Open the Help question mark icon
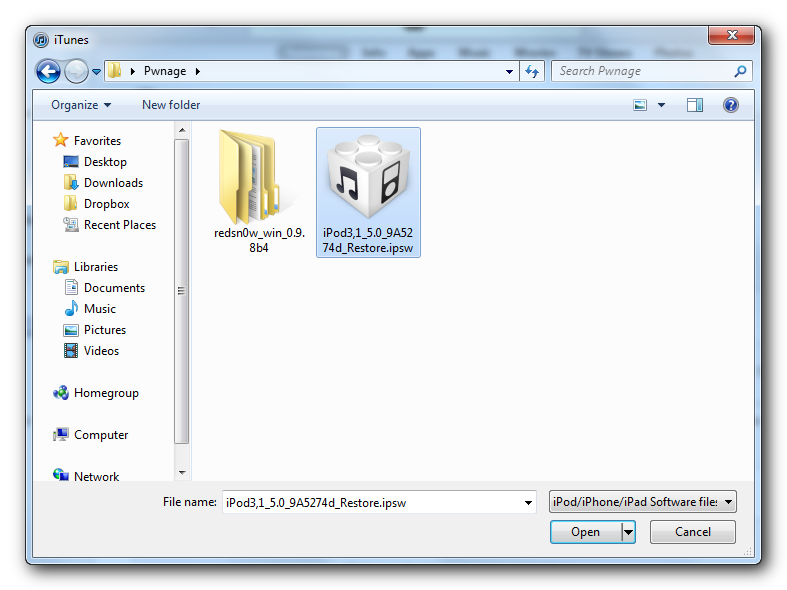The width and height of the screenshot is (787, 590). pyautogui.click(x=731, y=105)
